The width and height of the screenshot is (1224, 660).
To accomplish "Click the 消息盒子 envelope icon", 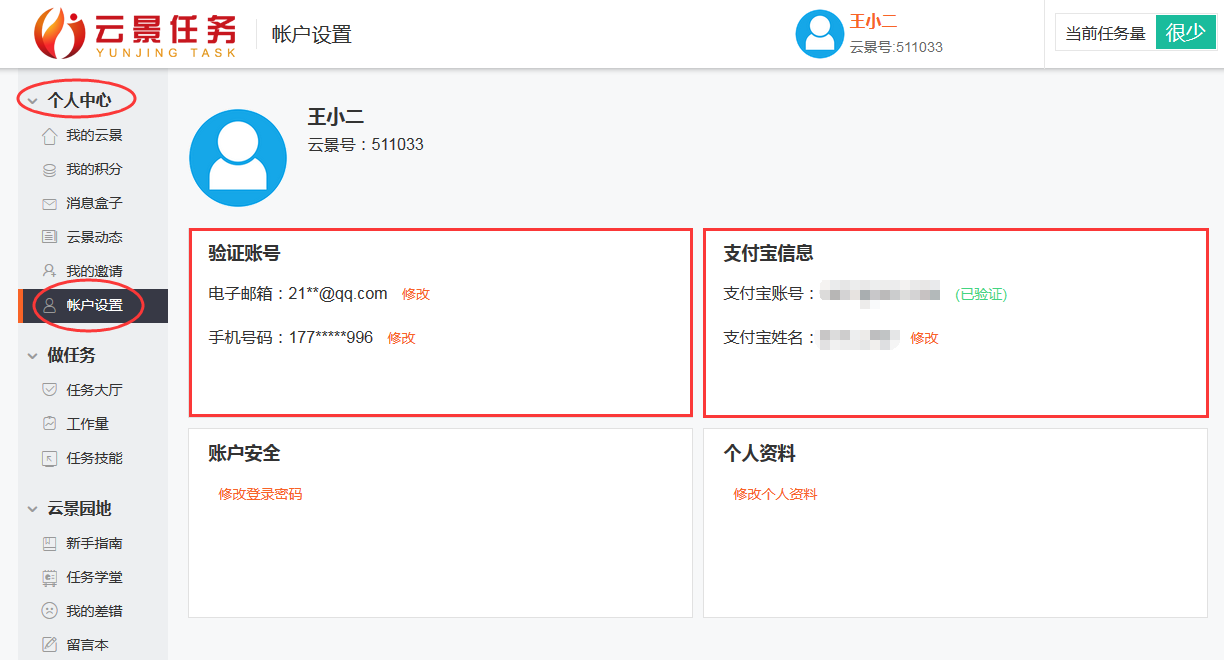I will pyautogui.click(x=49, y=204).
